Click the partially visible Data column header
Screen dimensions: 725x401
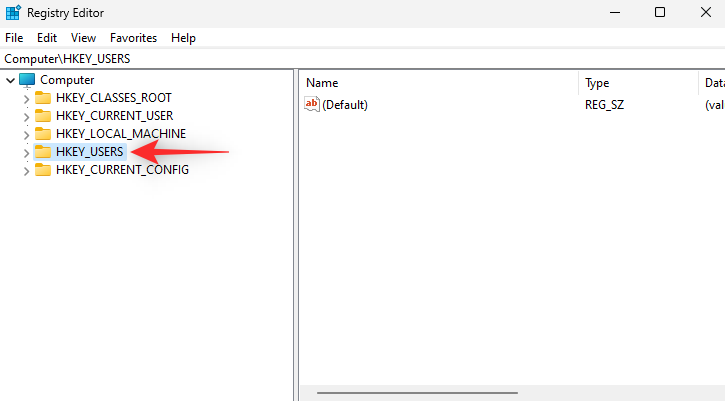tap(713, 83)
